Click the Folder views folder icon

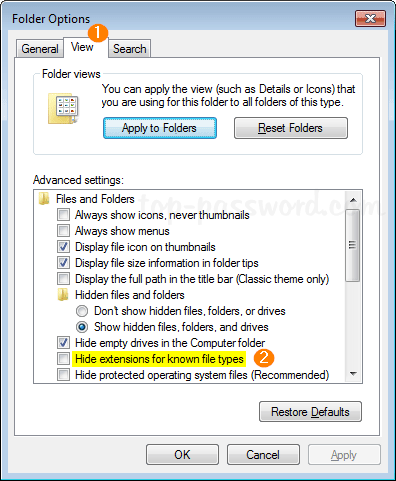(x=64, y=109)
